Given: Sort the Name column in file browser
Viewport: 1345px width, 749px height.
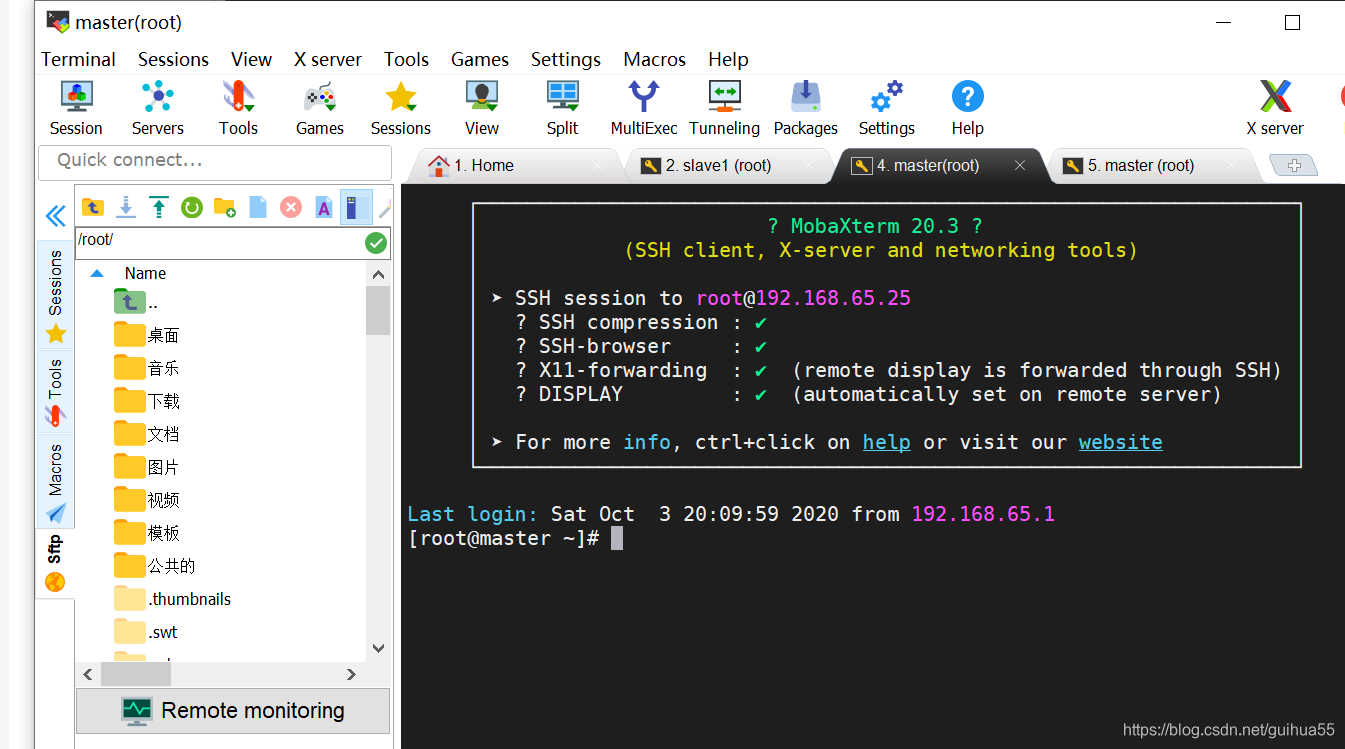Looking at the screenshot, I should tap(143, 272).
